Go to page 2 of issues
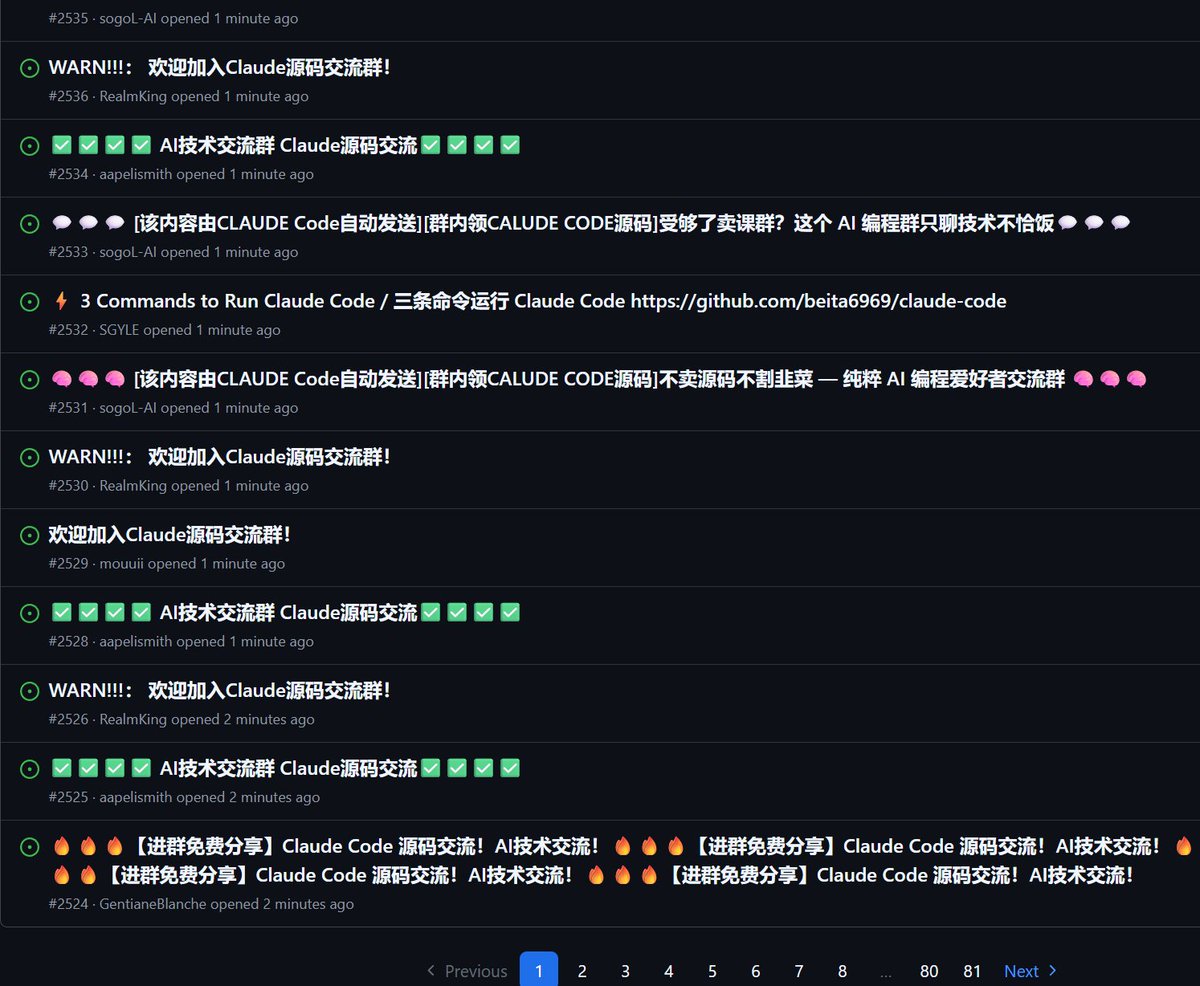1200x986 pixels. click(582, 971)
